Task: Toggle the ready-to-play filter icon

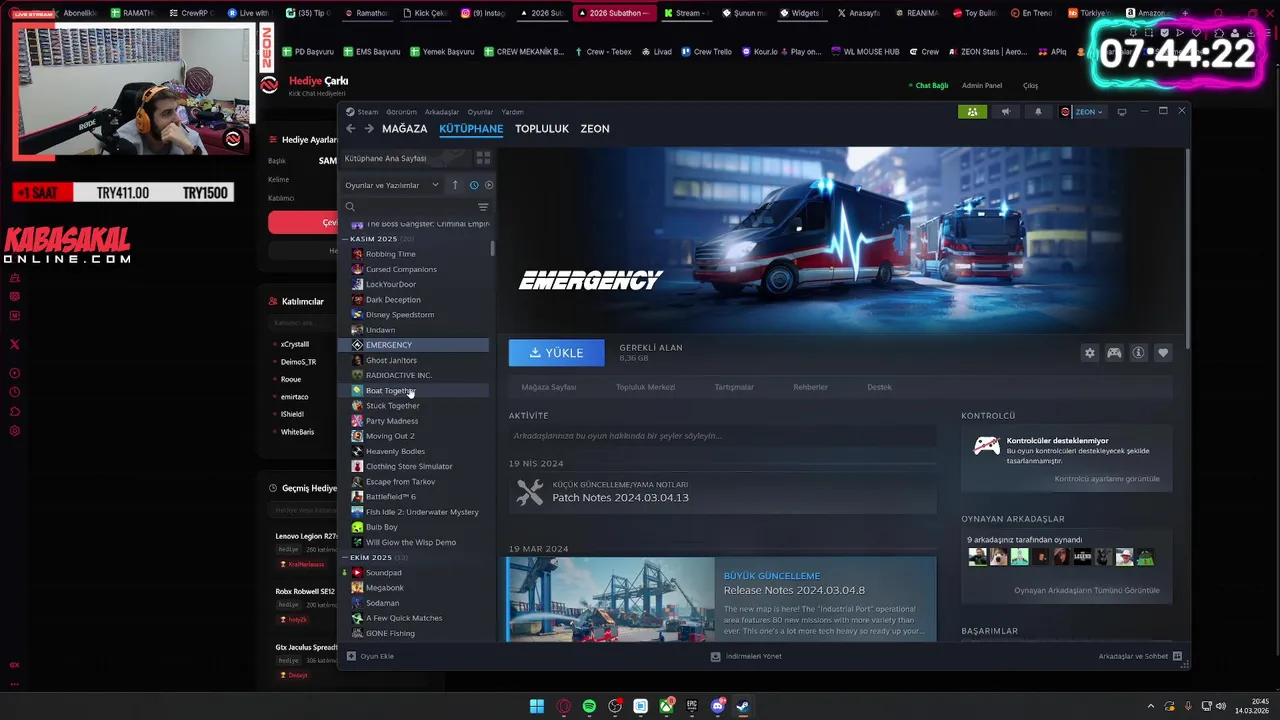Action: [x=488, y=185]
